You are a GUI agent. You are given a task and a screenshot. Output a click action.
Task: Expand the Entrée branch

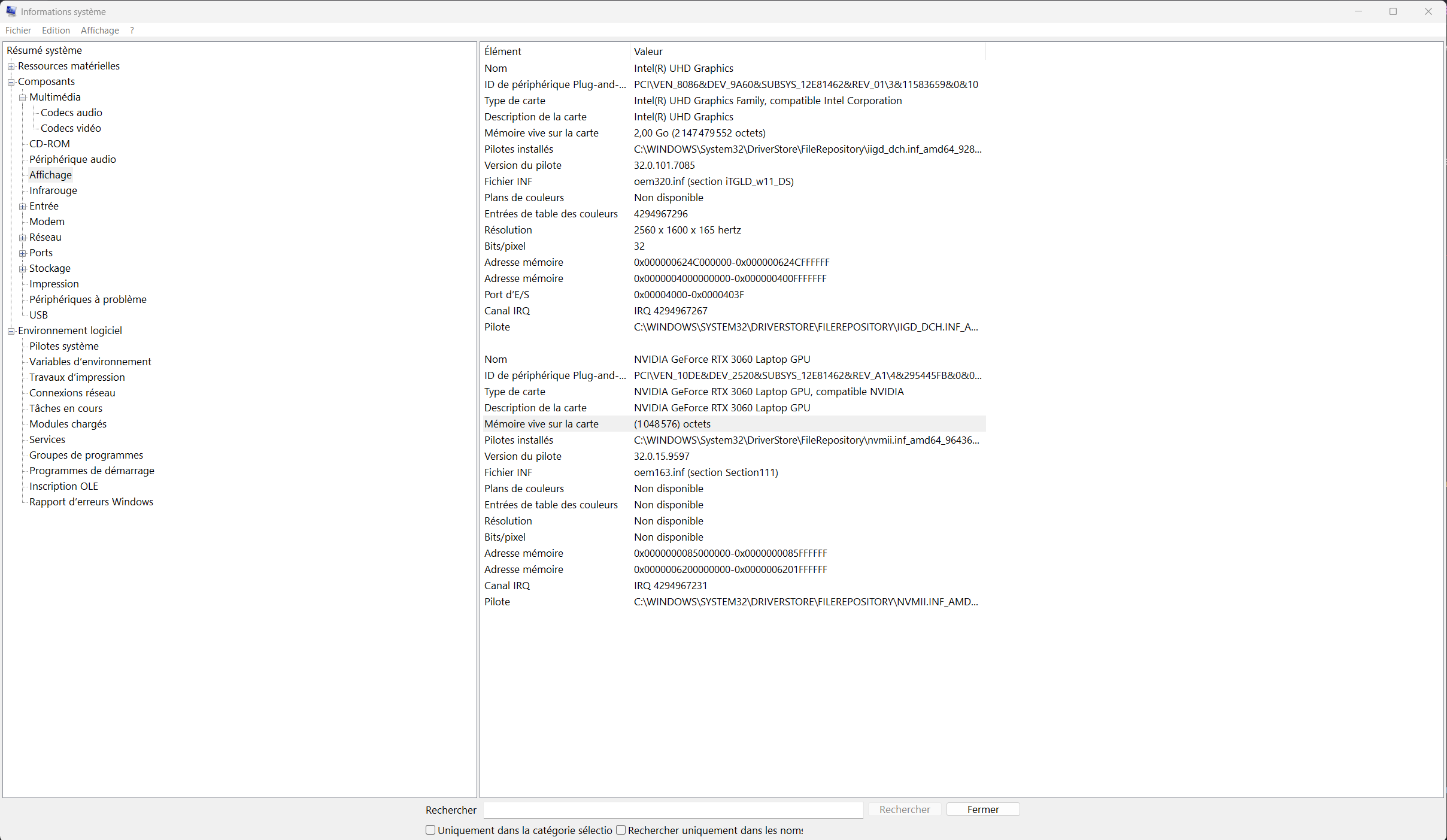[x=22, y=207]
